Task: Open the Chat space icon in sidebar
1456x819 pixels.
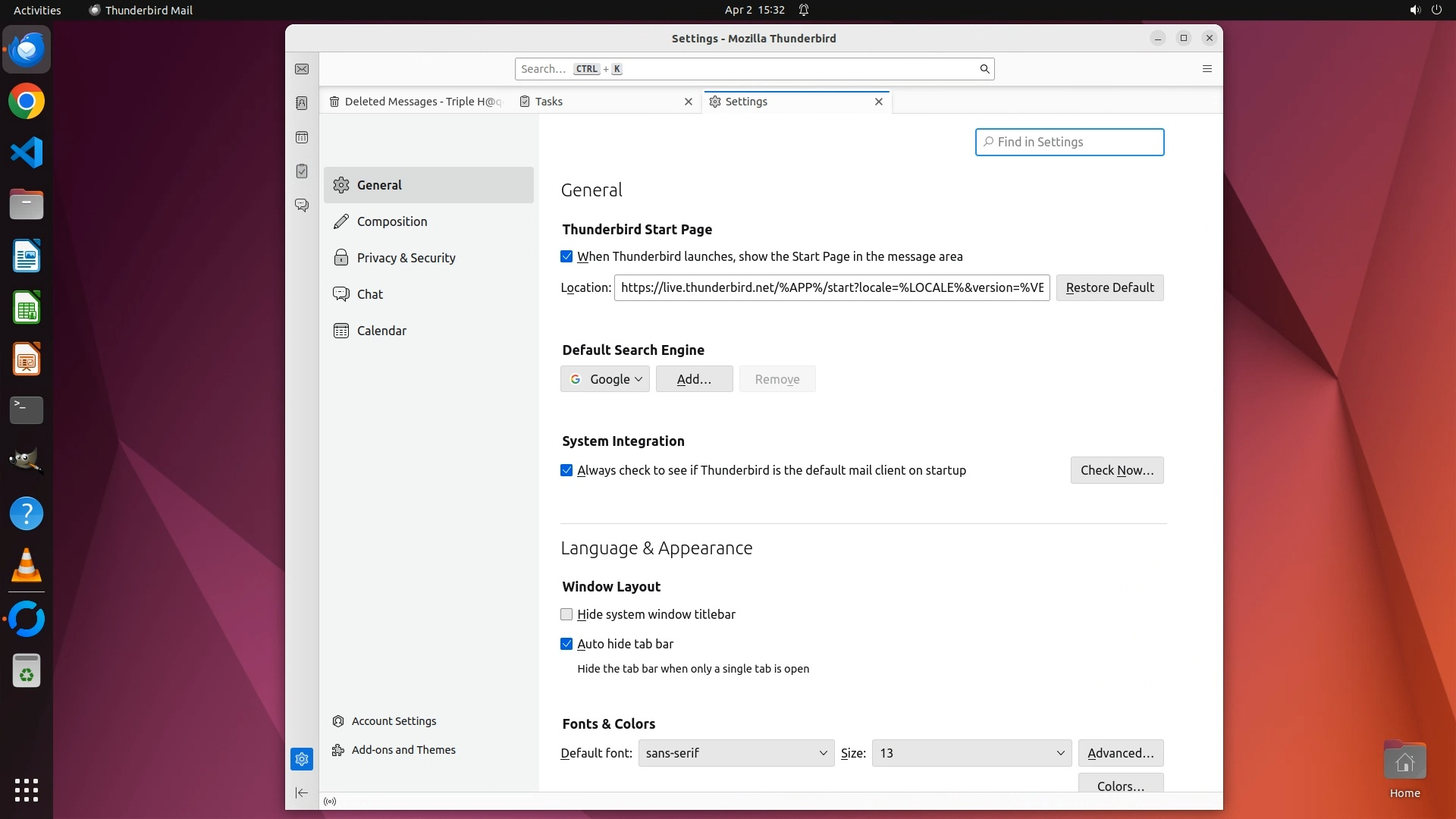Action: 302,206
